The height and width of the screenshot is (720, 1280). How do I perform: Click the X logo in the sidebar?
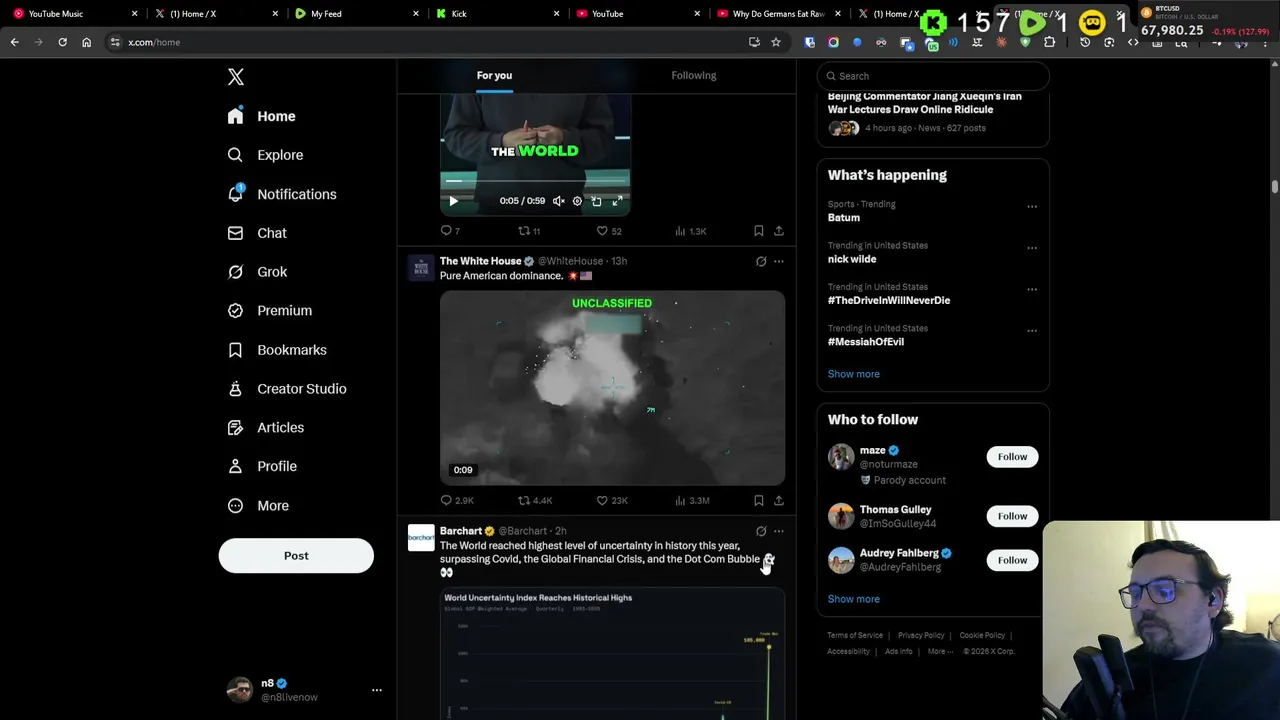(x=236, y=77)
